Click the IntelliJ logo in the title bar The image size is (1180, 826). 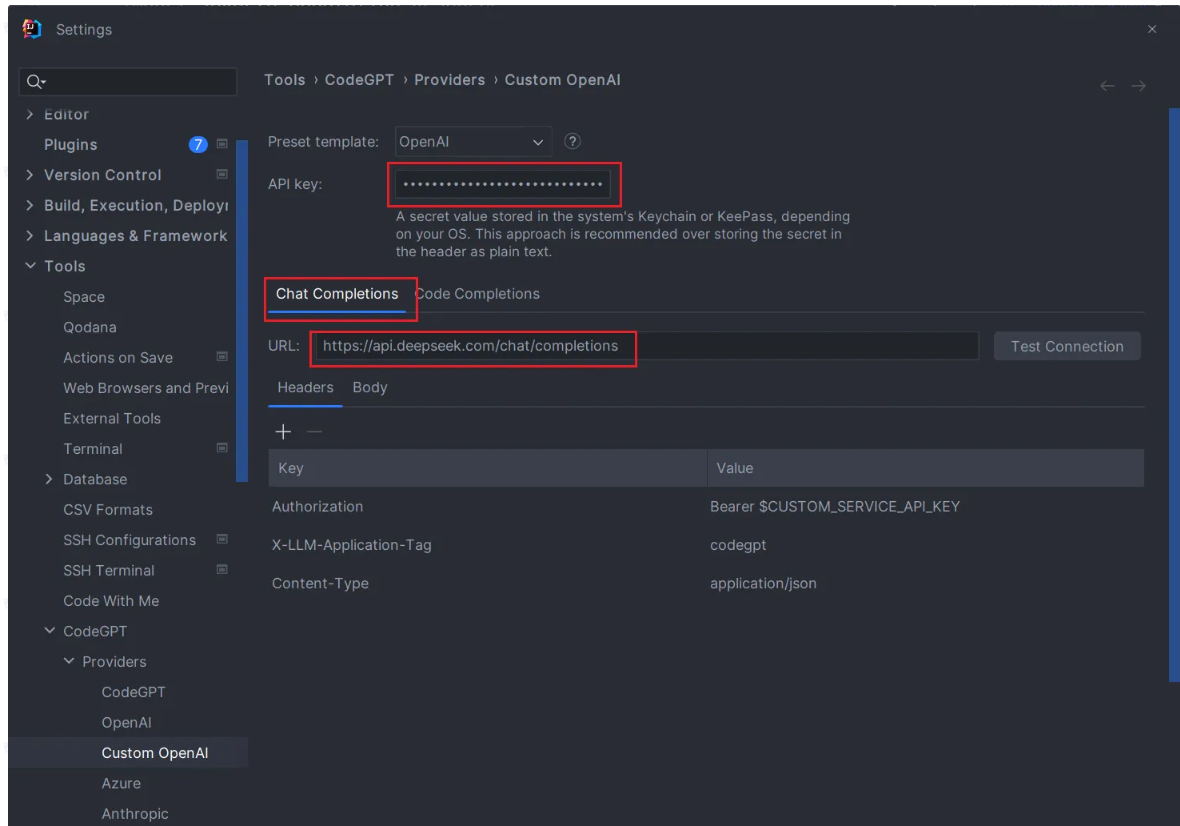click(x=32, y=29)
